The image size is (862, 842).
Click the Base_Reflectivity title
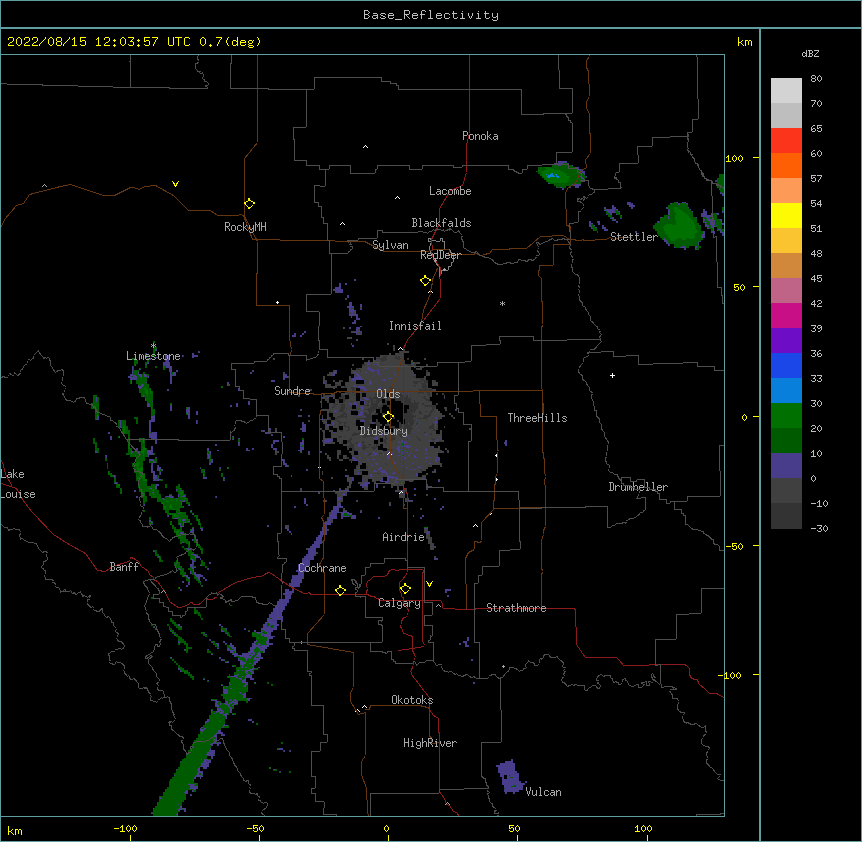[x=431, y=15]
